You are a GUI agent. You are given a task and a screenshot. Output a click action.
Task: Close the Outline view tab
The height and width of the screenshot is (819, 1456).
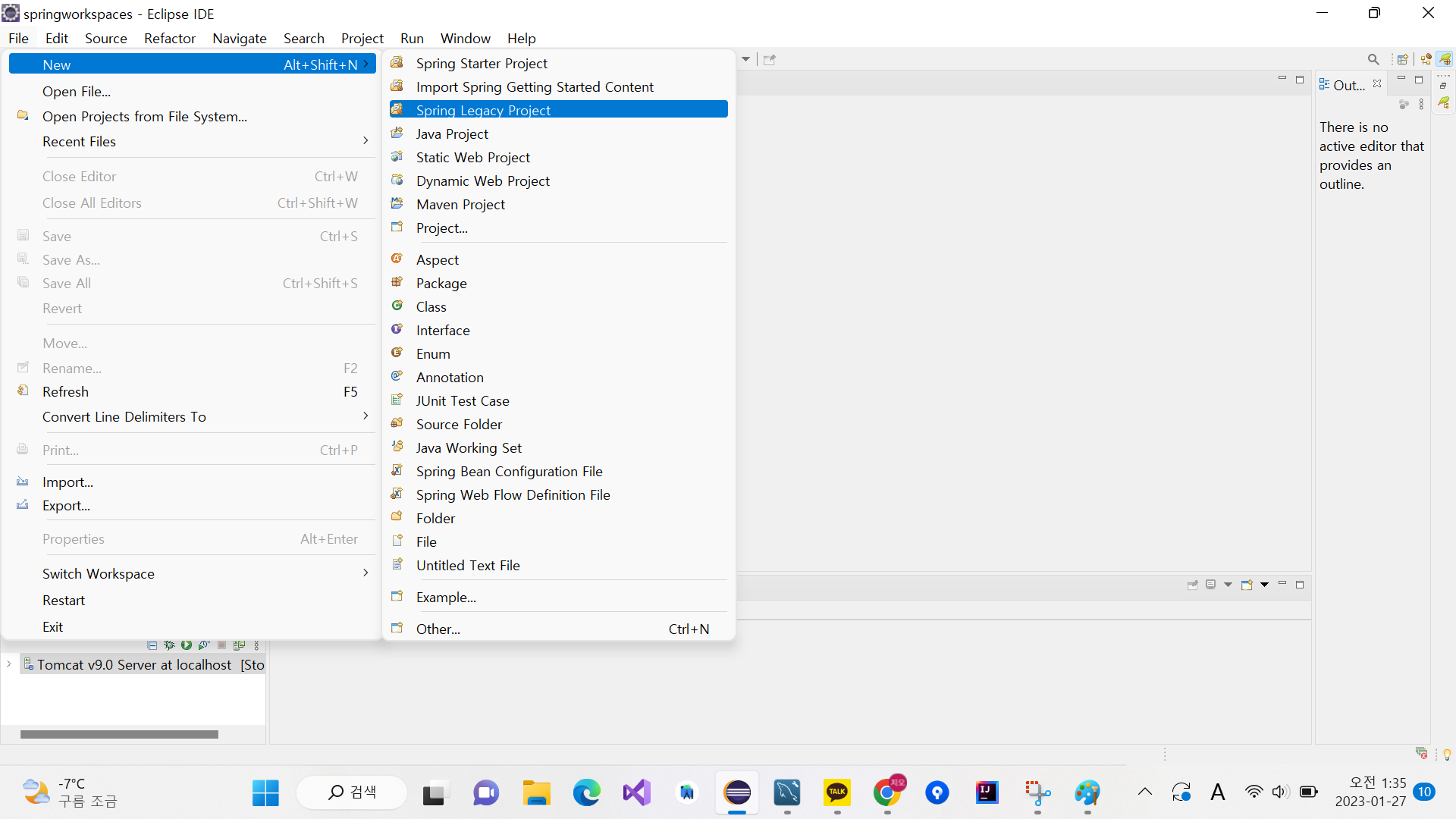click(1377, 83)
